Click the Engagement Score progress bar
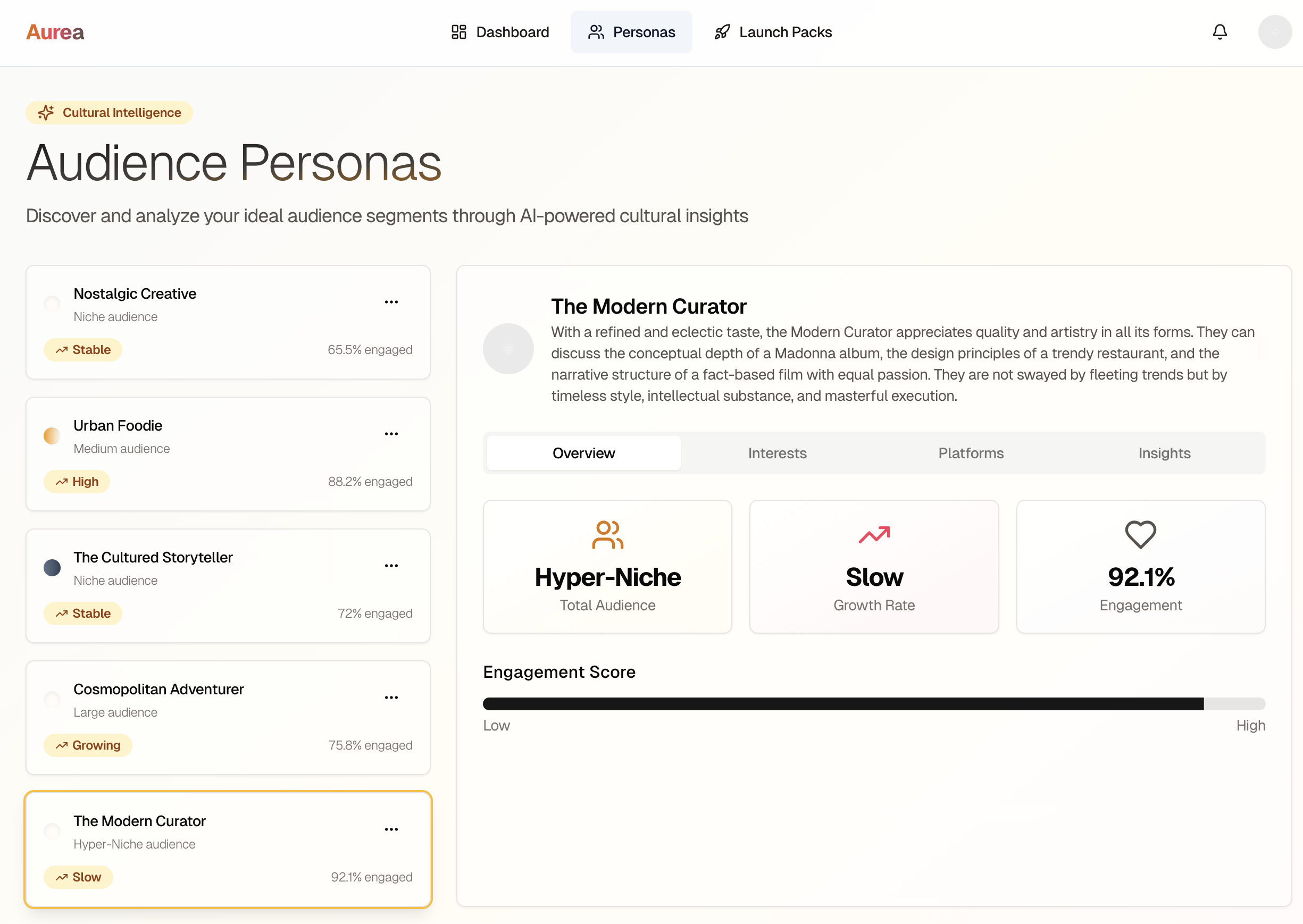1303x924 pixels. (873, 704)
